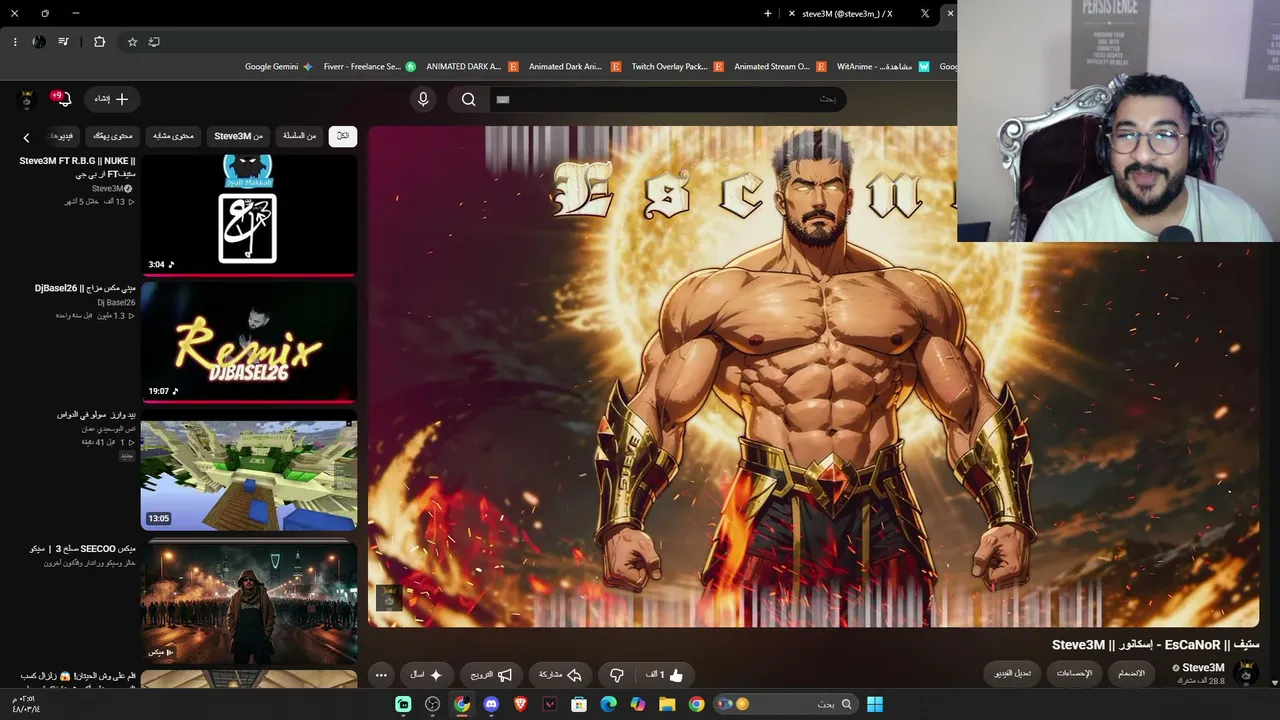1280x720 pixels.
Task: Start voice search with the microphone
Action: click(423, 99)
